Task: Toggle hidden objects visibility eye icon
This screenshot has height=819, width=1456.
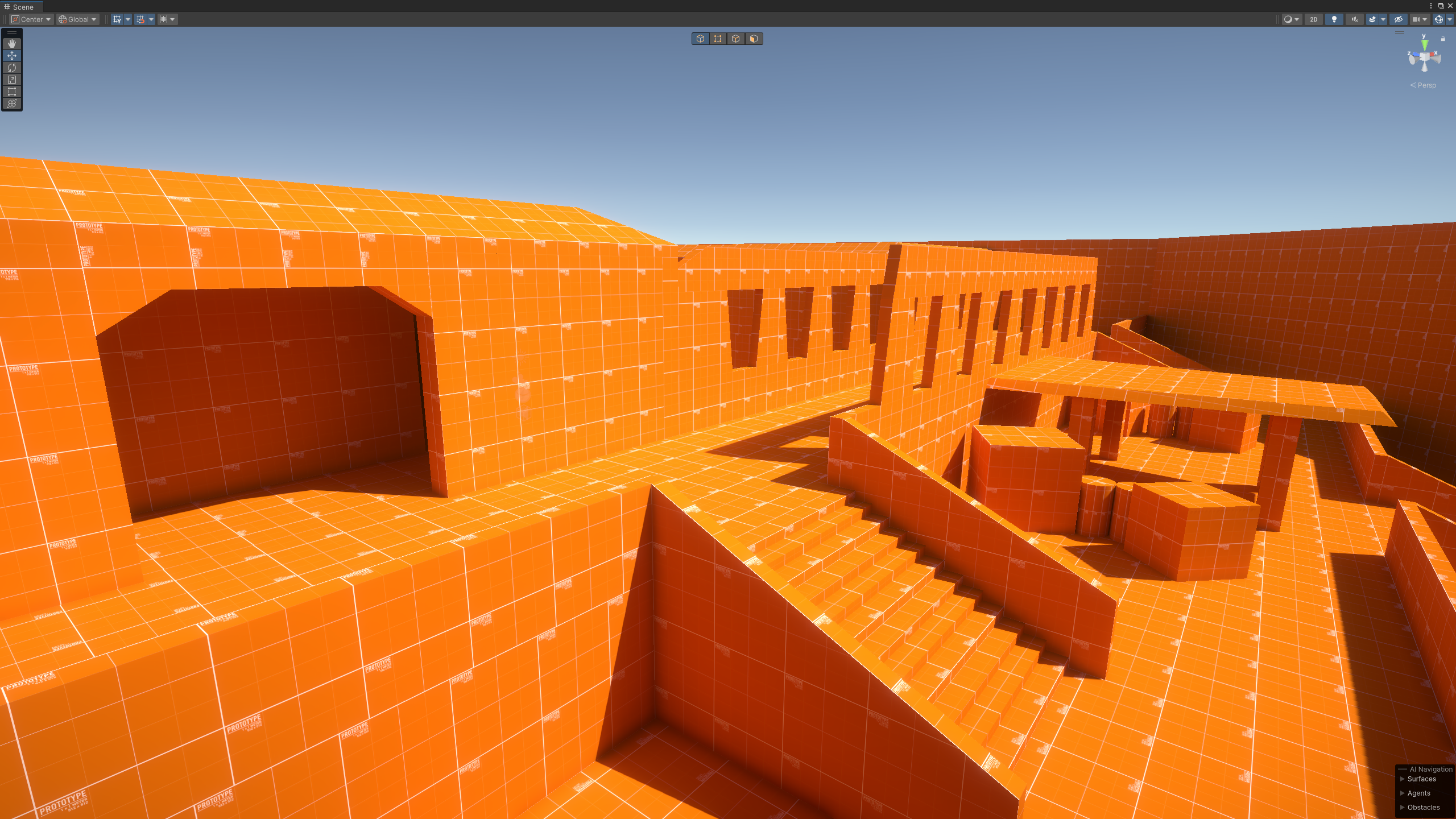Action: pyautogui.click(x=1399, y=19)
